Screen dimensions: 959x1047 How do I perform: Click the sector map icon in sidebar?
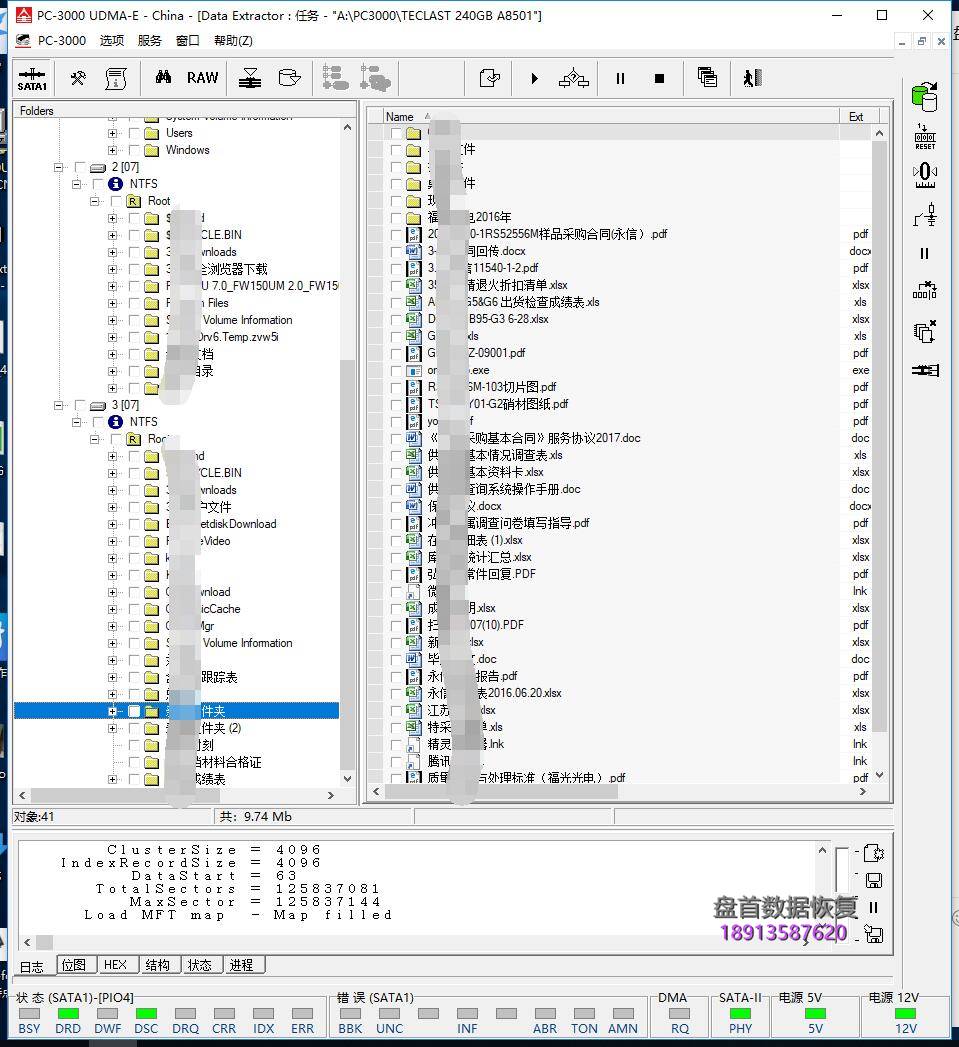click(925, 291)
